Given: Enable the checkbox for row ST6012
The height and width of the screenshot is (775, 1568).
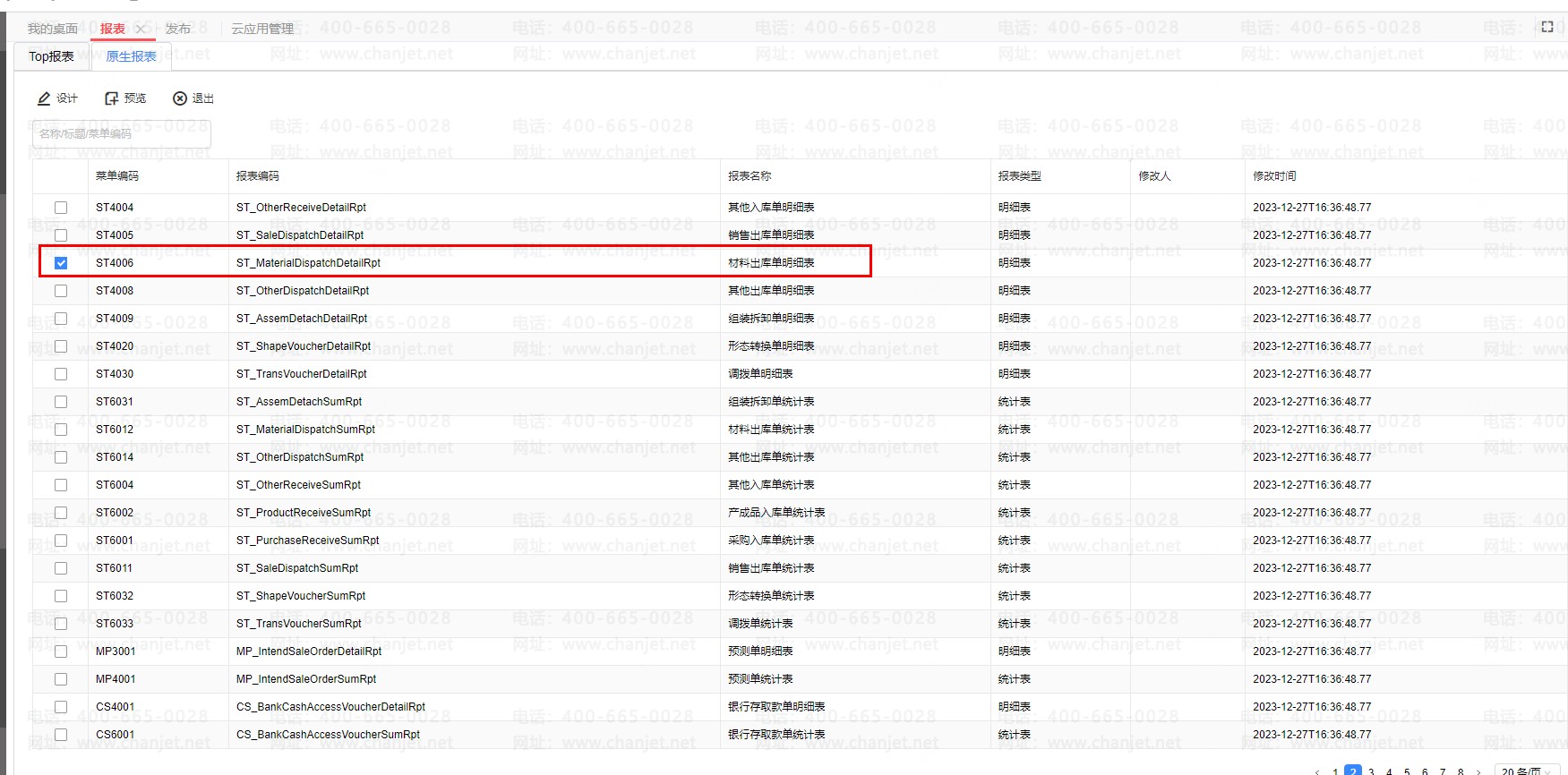Looking at the screenshot, I should pos(61,430).
